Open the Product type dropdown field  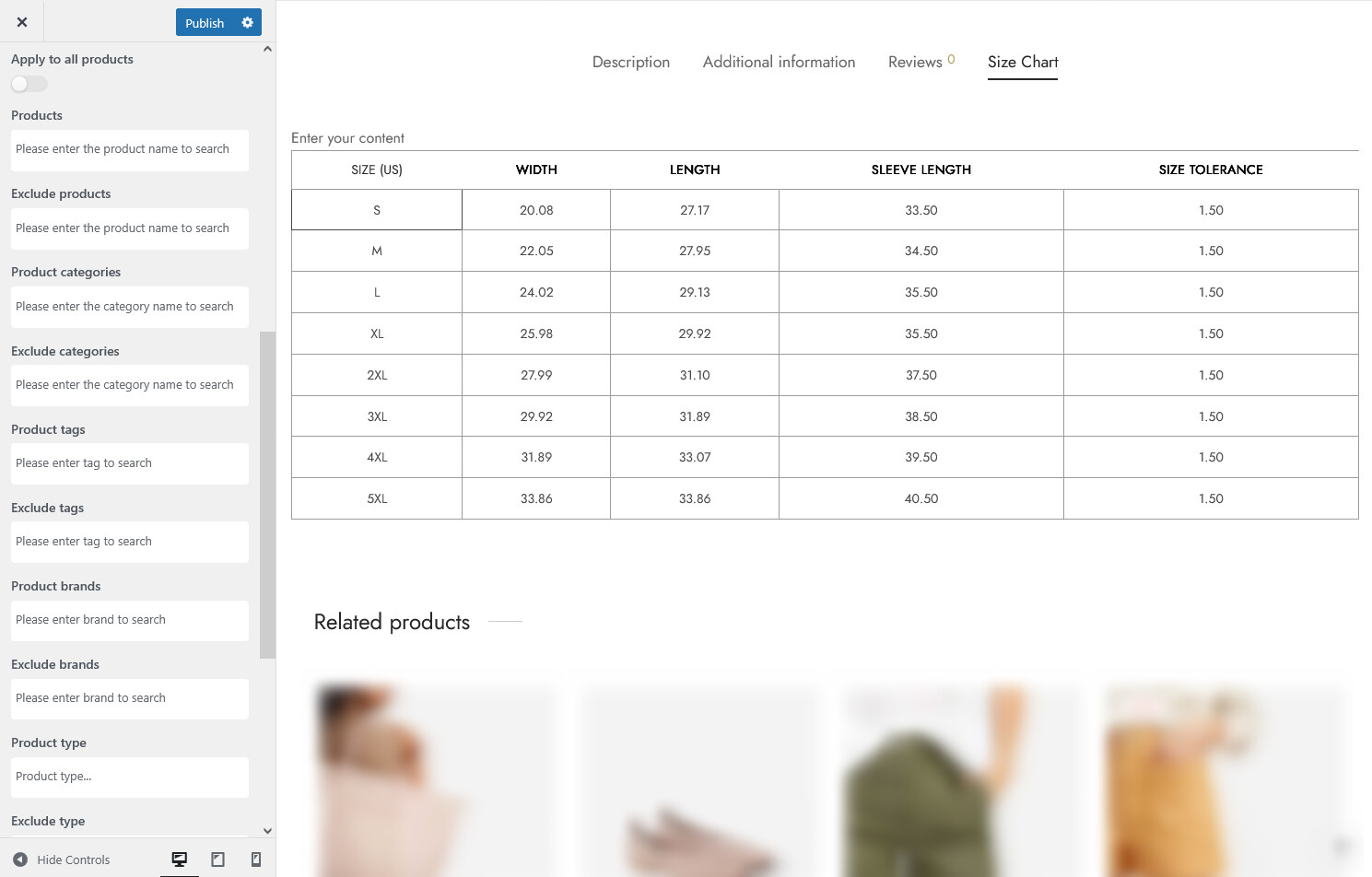pos(130,777)
